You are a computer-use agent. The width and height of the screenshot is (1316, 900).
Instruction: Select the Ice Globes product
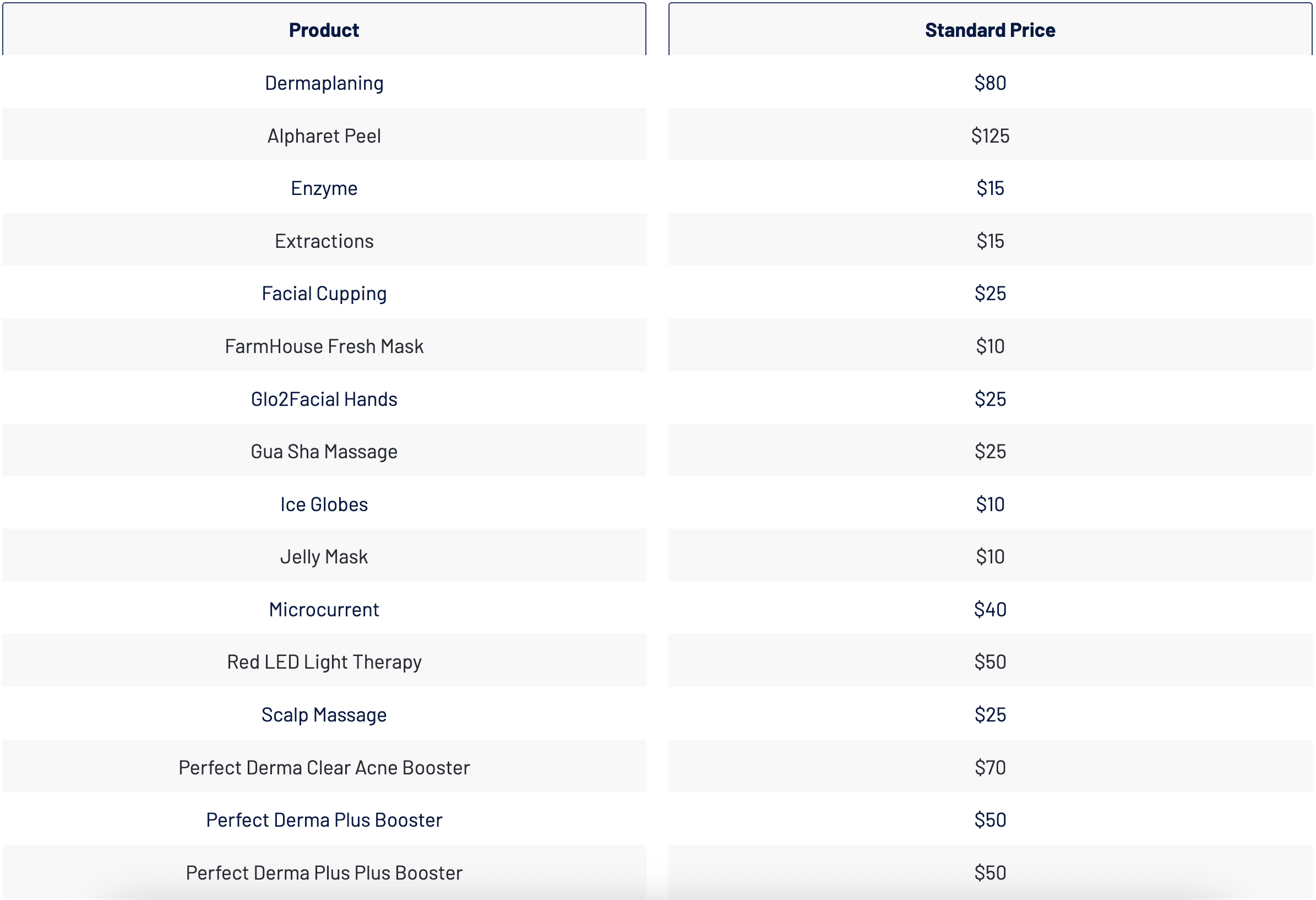[324, 504]
